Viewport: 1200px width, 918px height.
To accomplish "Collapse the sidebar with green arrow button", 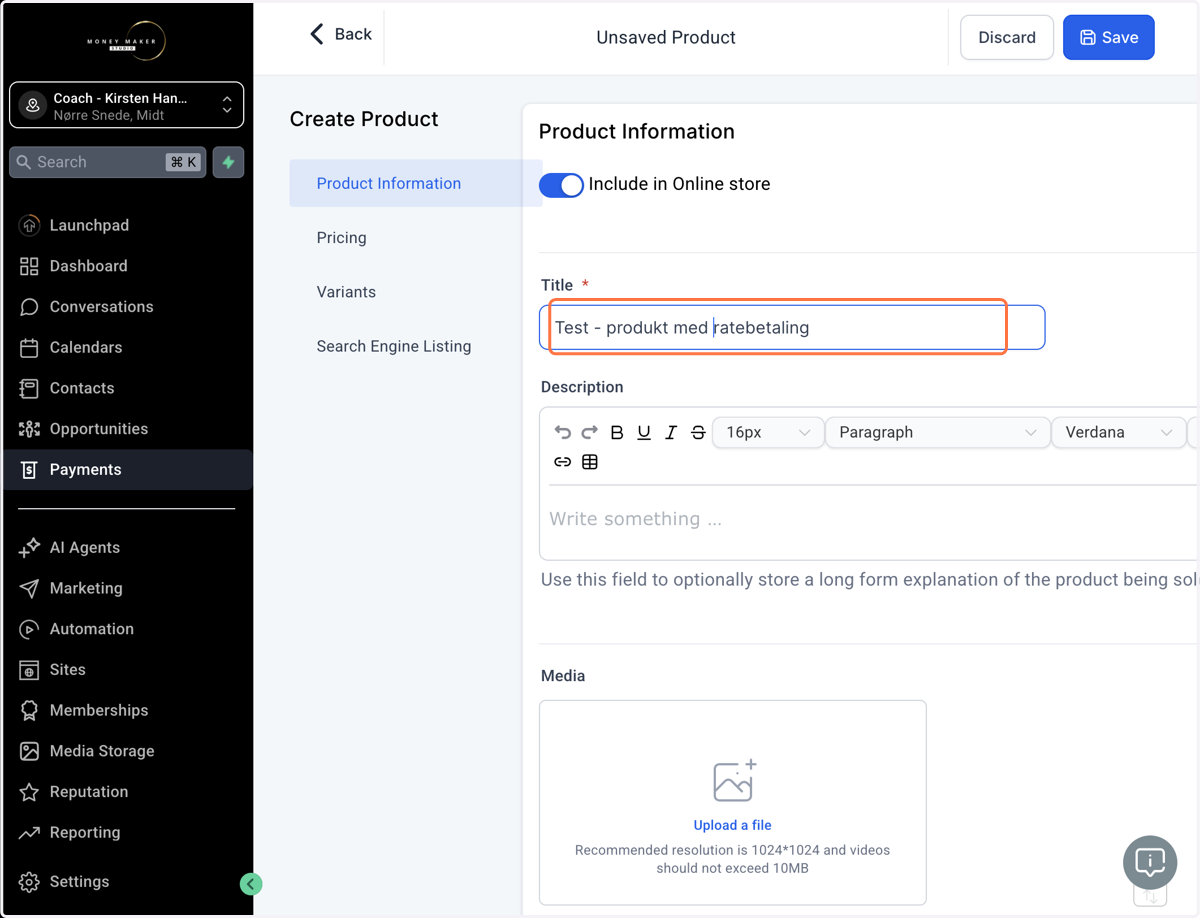I will [251, 883].
